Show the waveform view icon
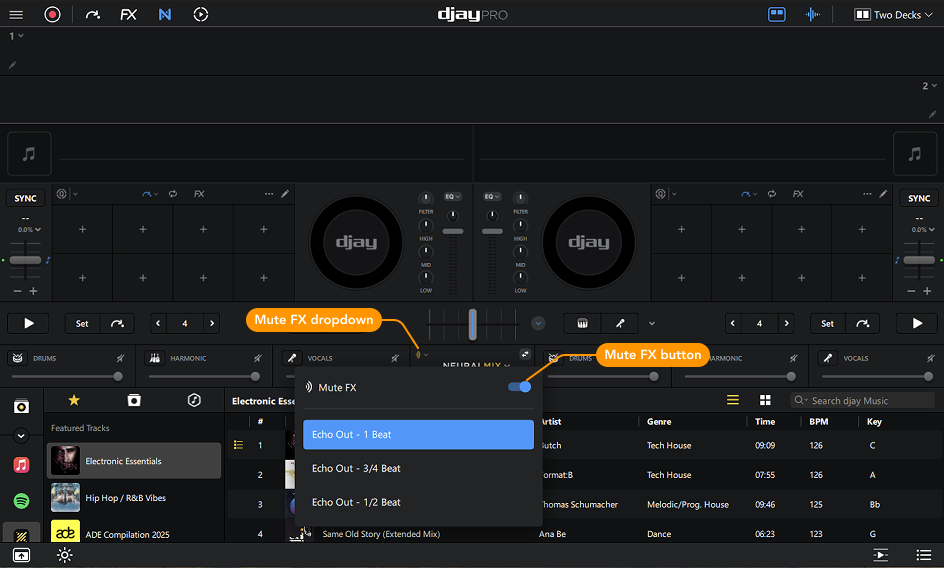Viewport: 944px width, 568px height. [x=813, y=14]
